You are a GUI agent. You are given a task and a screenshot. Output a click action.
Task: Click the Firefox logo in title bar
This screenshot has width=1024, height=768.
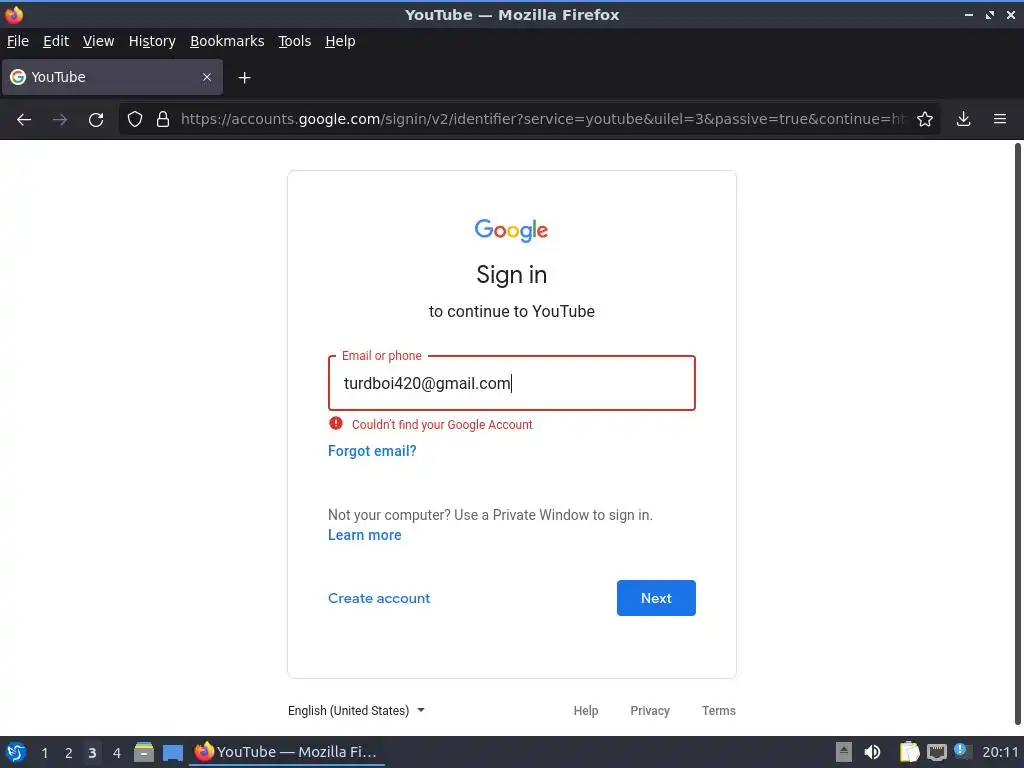(x=14, y=14)
